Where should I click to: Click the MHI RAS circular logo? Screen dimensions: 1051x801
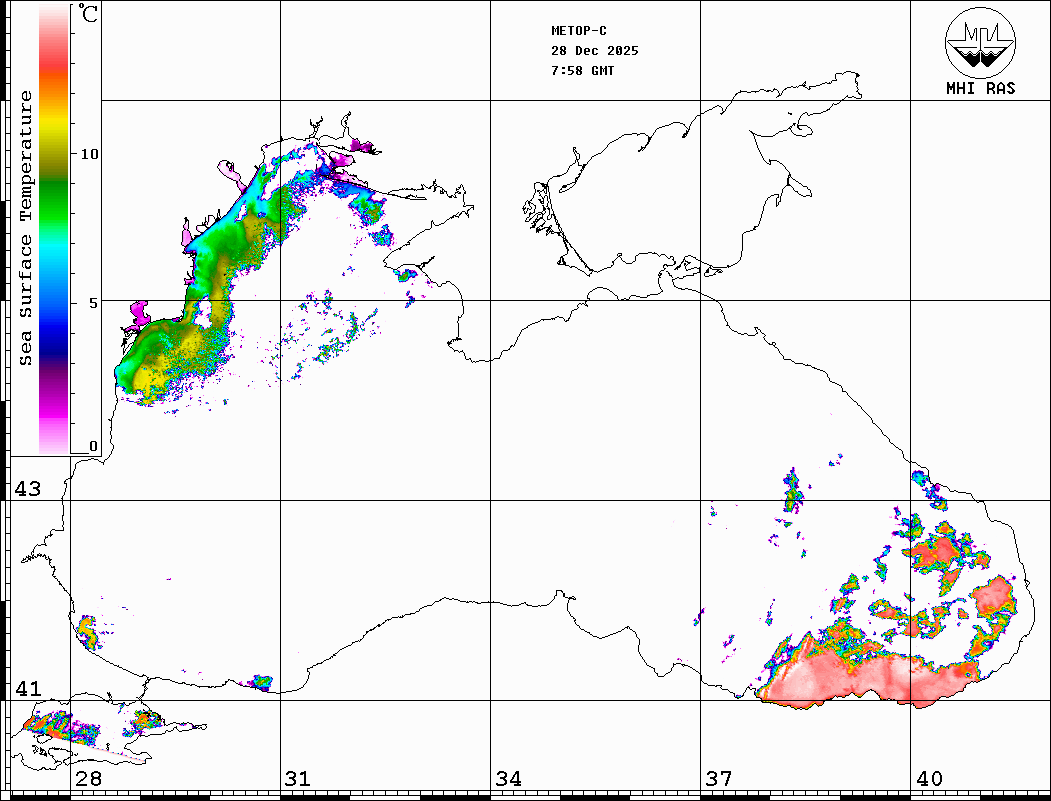coord(980,42)
